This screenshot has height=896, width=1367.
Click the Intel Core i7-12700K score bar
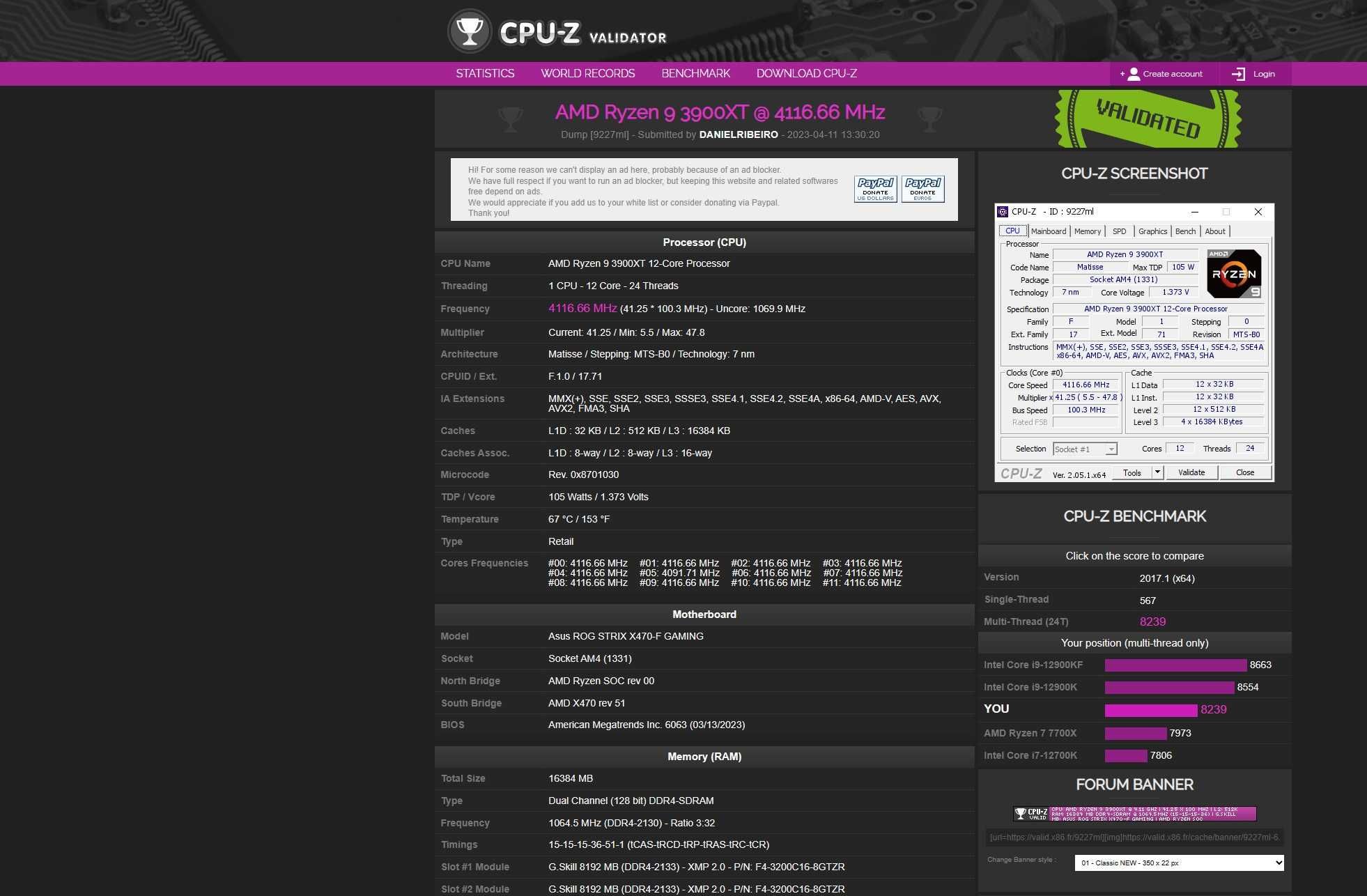tap(1126, 755)
